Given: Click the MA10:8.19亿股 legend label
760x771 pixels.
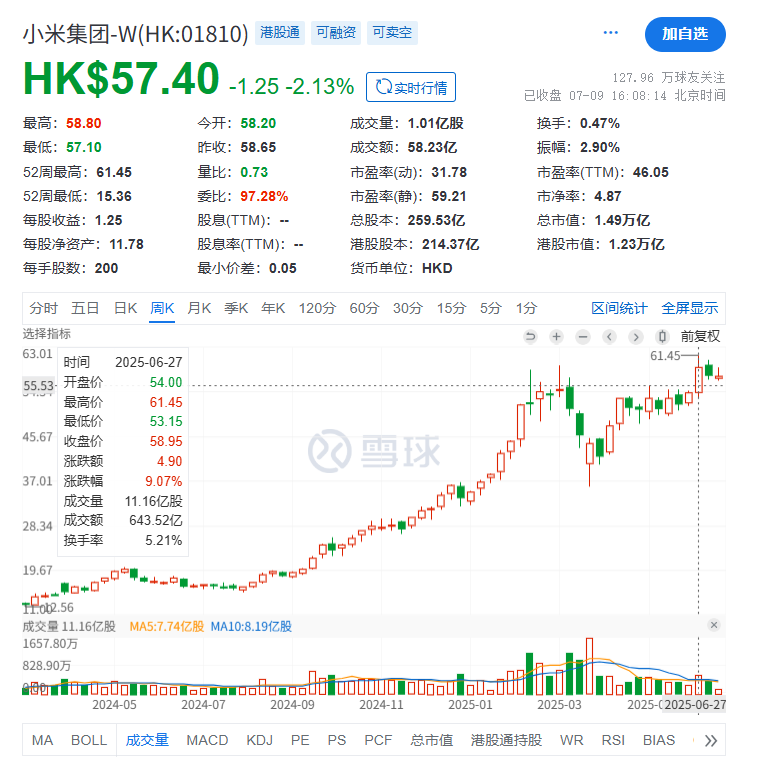Looking at the screenshot, I should 251,626.
